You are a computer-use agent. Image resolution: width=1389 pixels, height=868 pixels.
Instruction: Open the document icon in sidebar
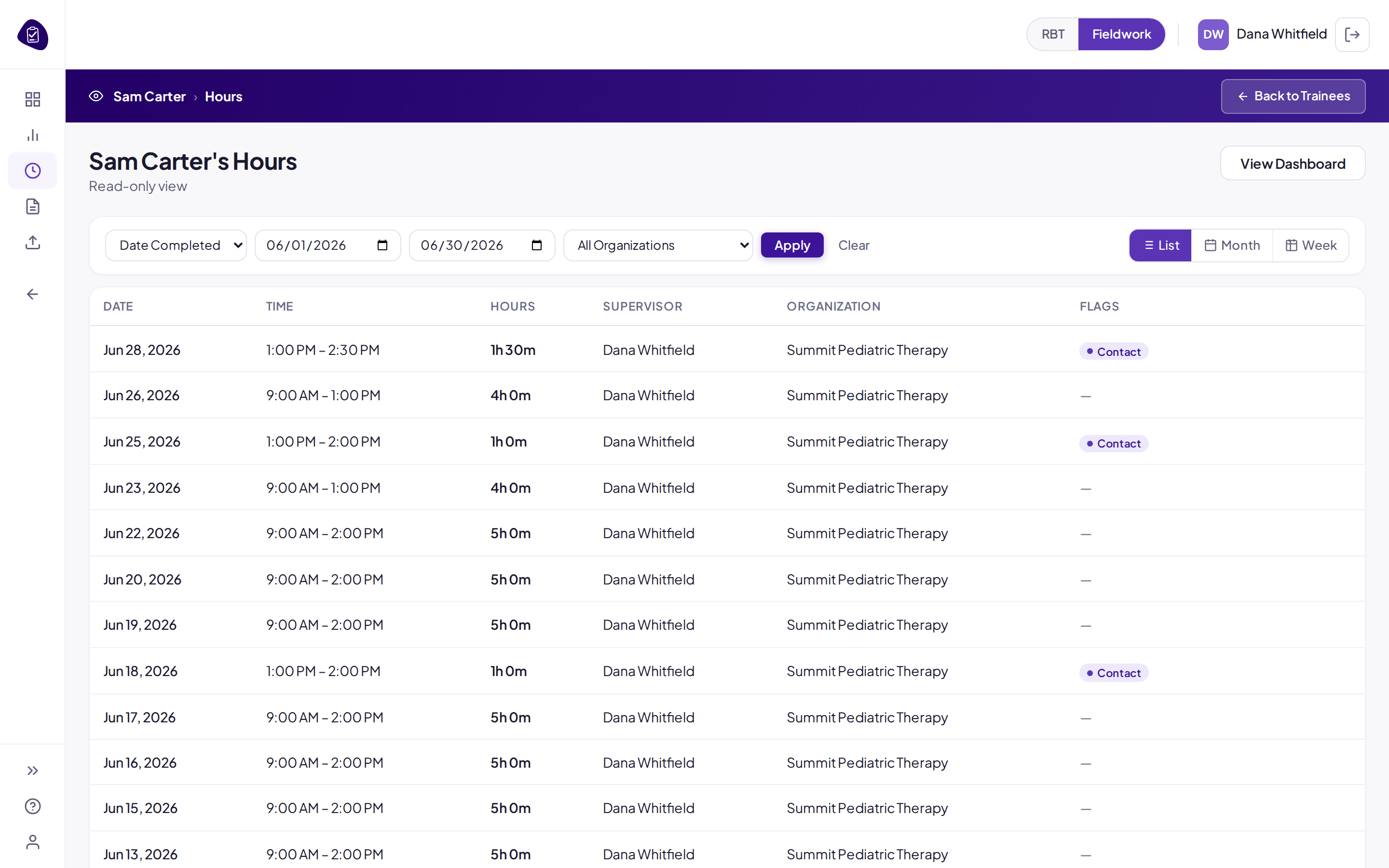pos(33,206)
